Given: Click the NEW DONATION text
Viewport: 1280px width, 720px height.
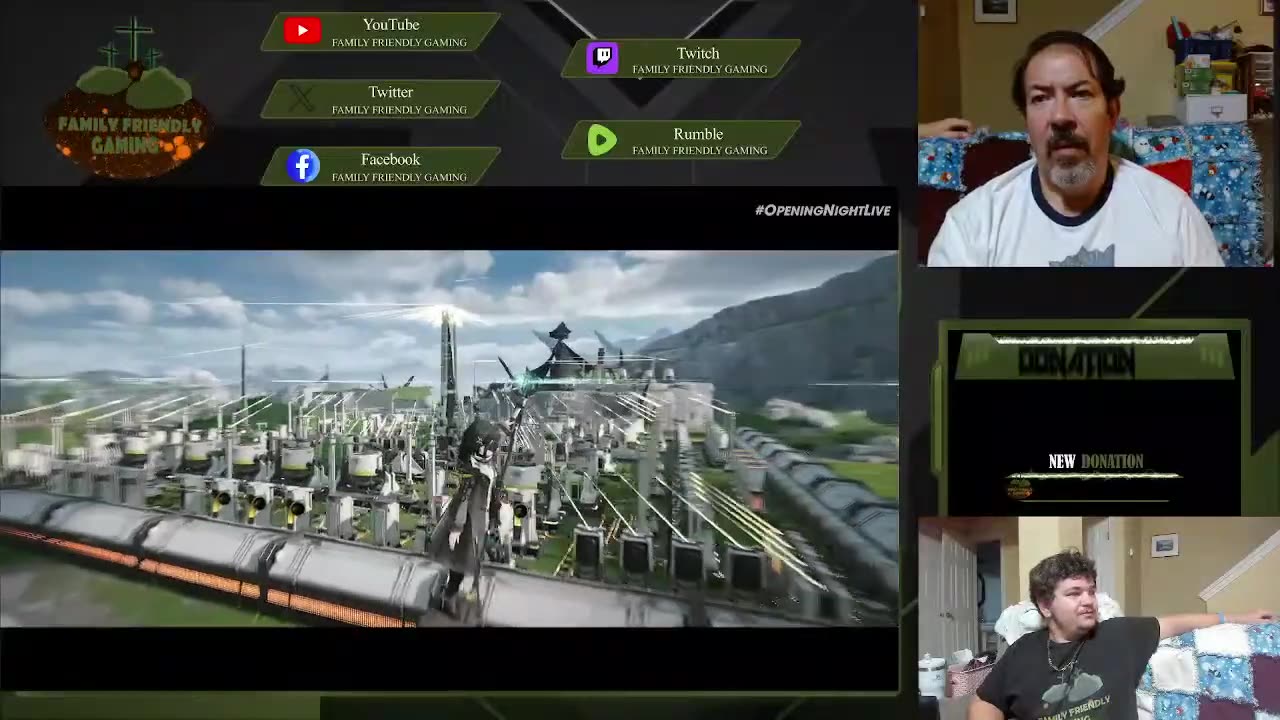Looking at the screenshot, I should tap(1095, 461).
